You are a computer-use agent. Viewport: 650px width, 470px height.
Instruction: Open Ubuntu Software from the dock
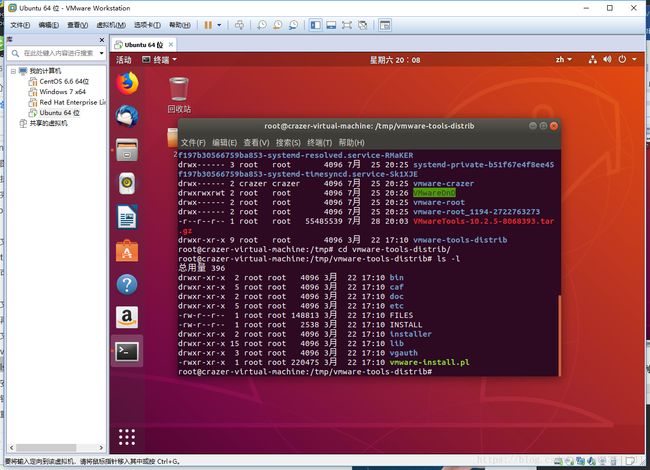[x=127, y=251]
